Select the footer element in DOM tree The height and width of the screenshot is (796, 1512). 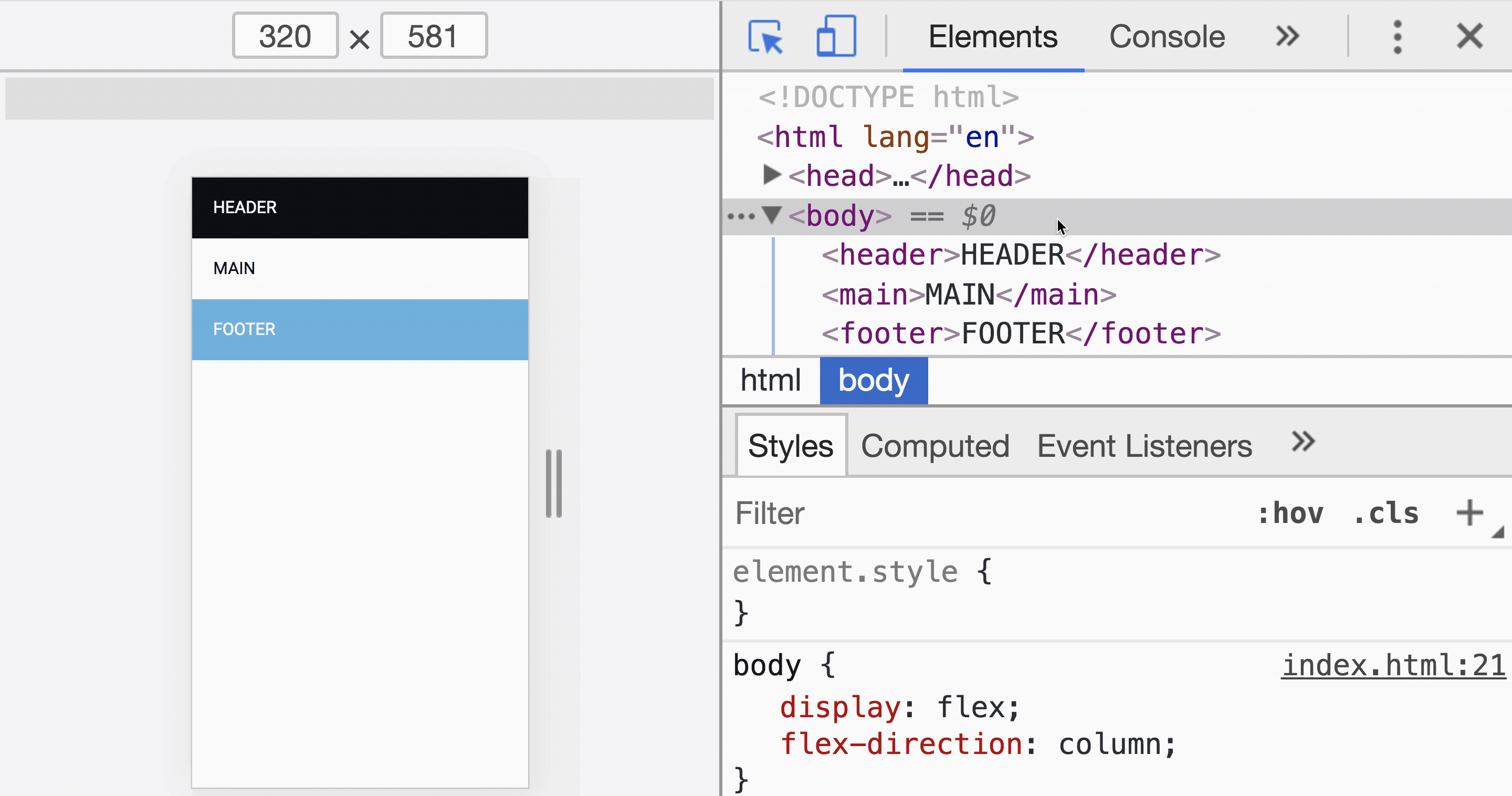tap(1020, 333)
